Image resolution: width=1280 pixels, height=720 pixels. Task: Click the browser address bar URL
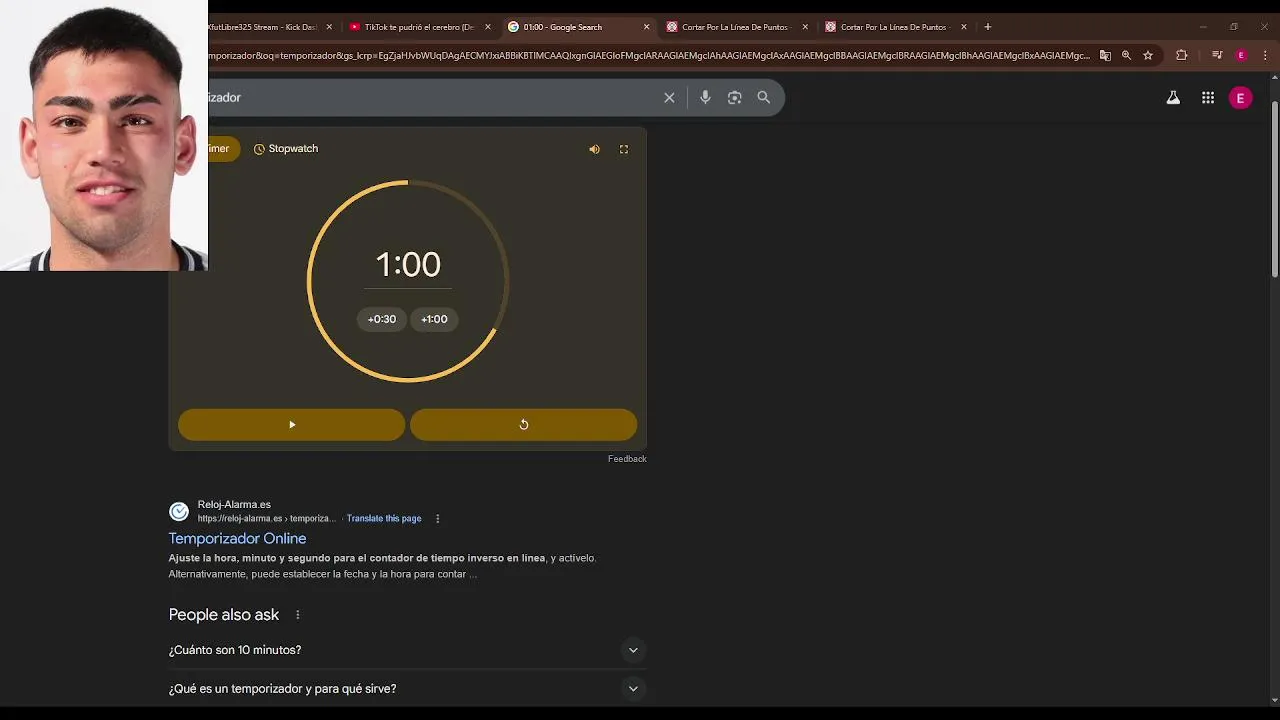click(x=650, y=56)
